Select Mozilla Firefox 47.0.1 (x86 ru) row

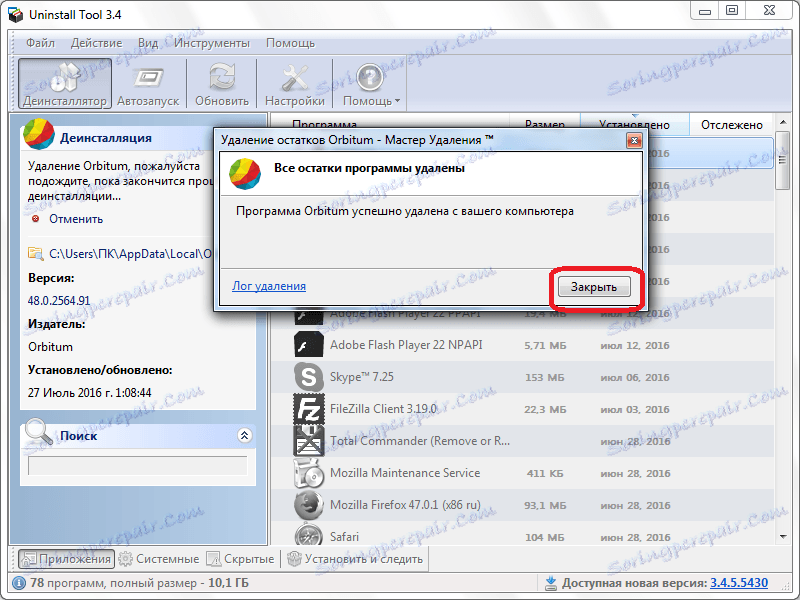pos(522,505)
